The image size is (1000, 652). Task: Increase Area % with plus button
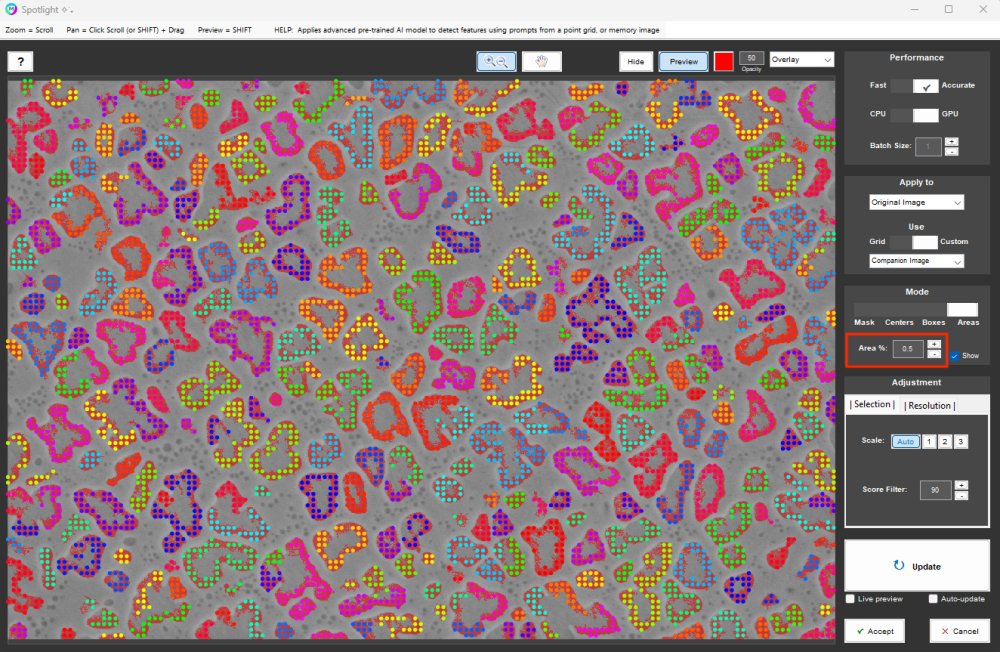pos(934,345)
